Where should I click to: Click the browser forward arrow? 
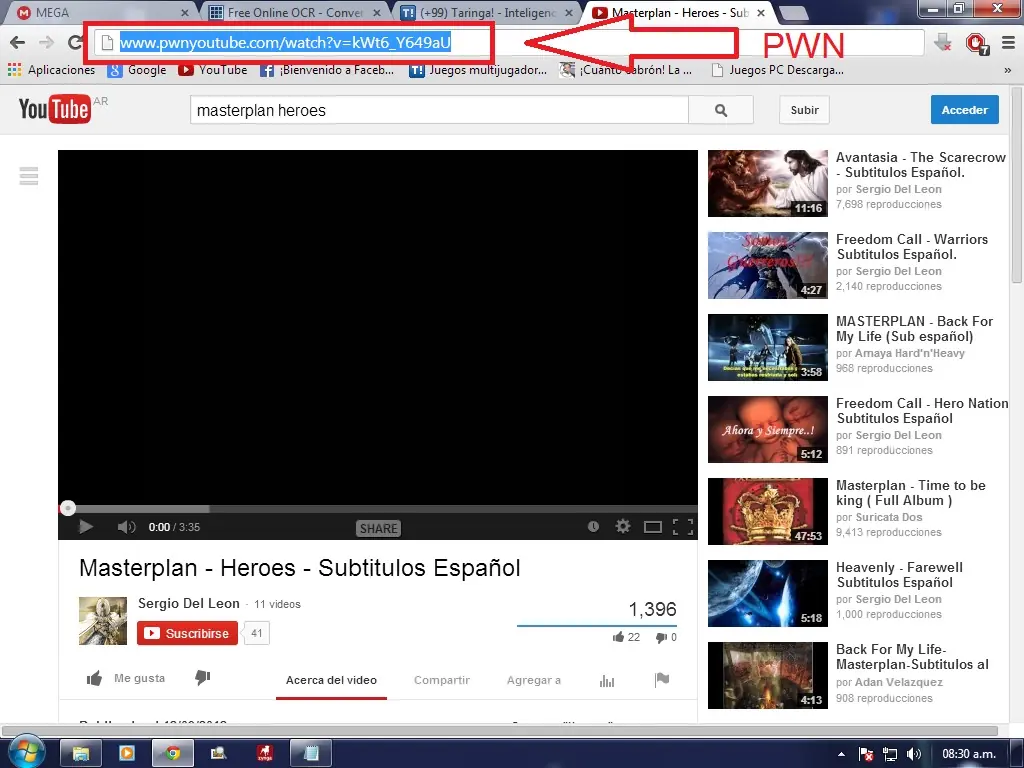46,42
